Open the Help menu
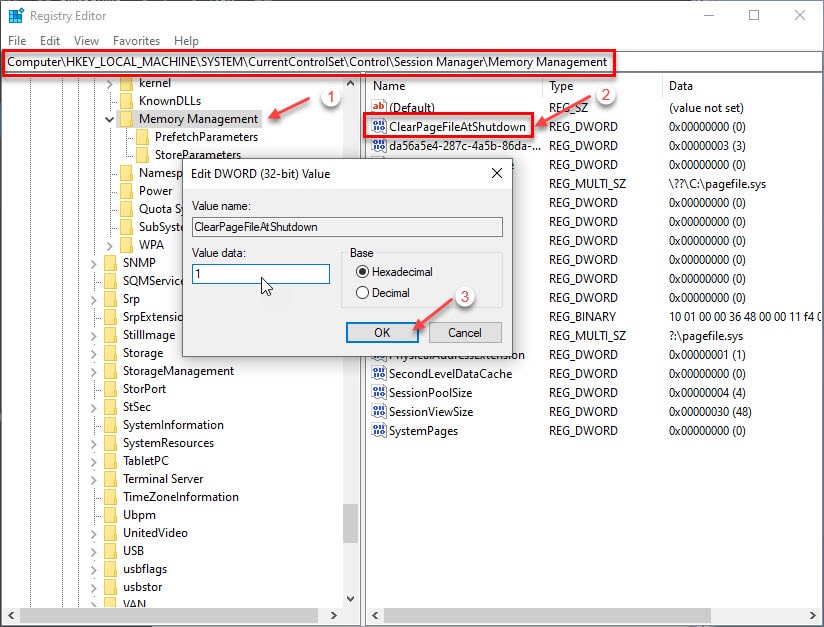The height and width of the screenshot is (627, 824). [186, 40]
